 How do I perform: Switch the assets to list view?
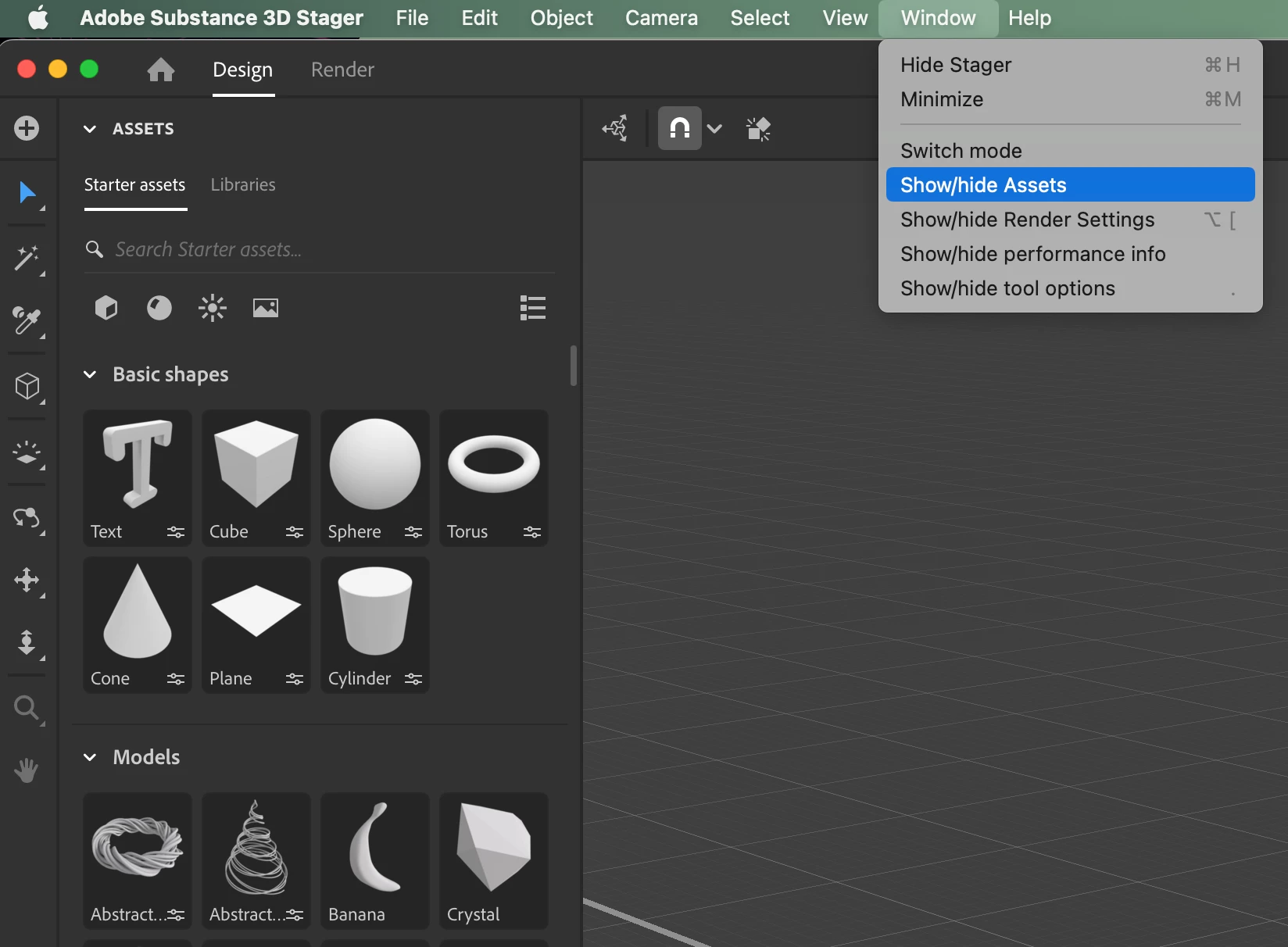point(533,308)
